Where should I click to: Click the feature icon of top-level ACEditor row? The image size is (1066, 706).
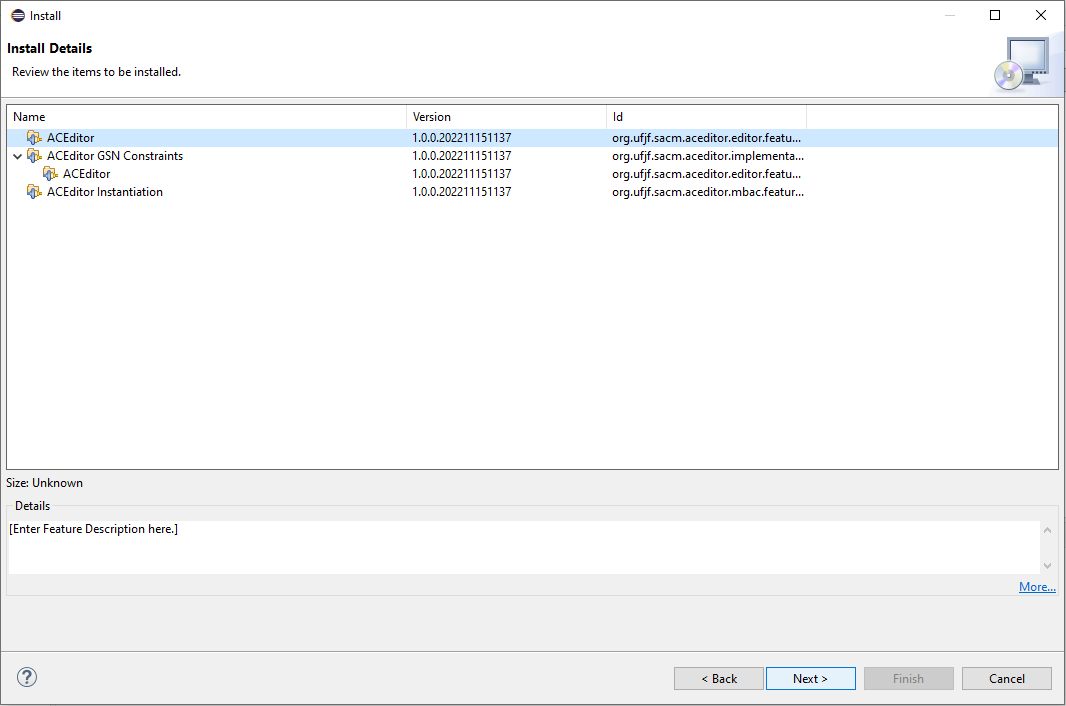(x=34, y=137)
